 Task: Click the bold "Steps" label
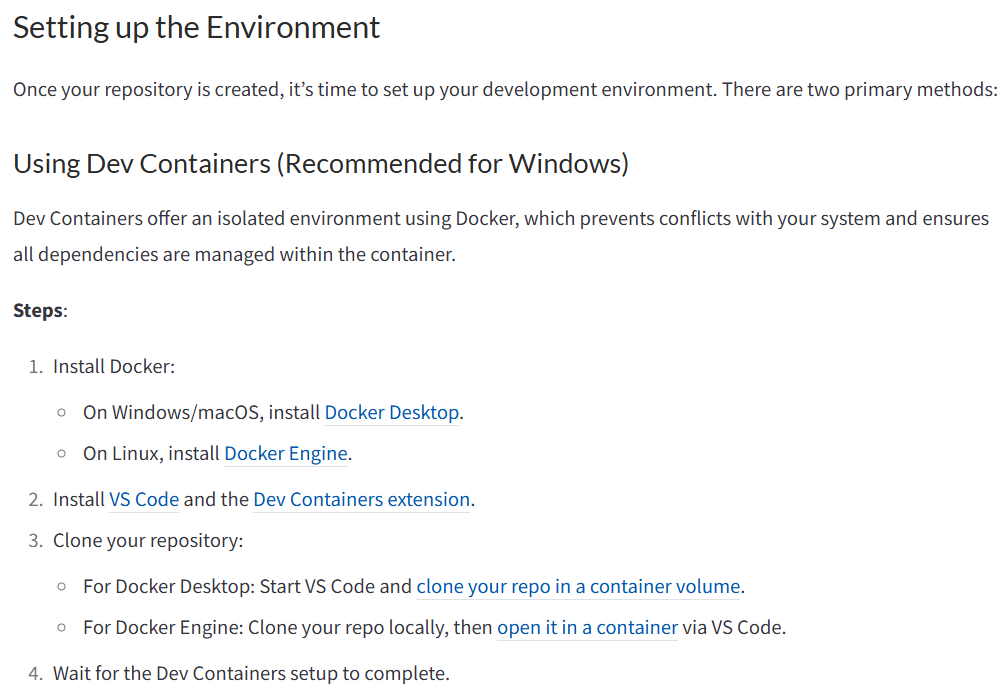[38, 310]
